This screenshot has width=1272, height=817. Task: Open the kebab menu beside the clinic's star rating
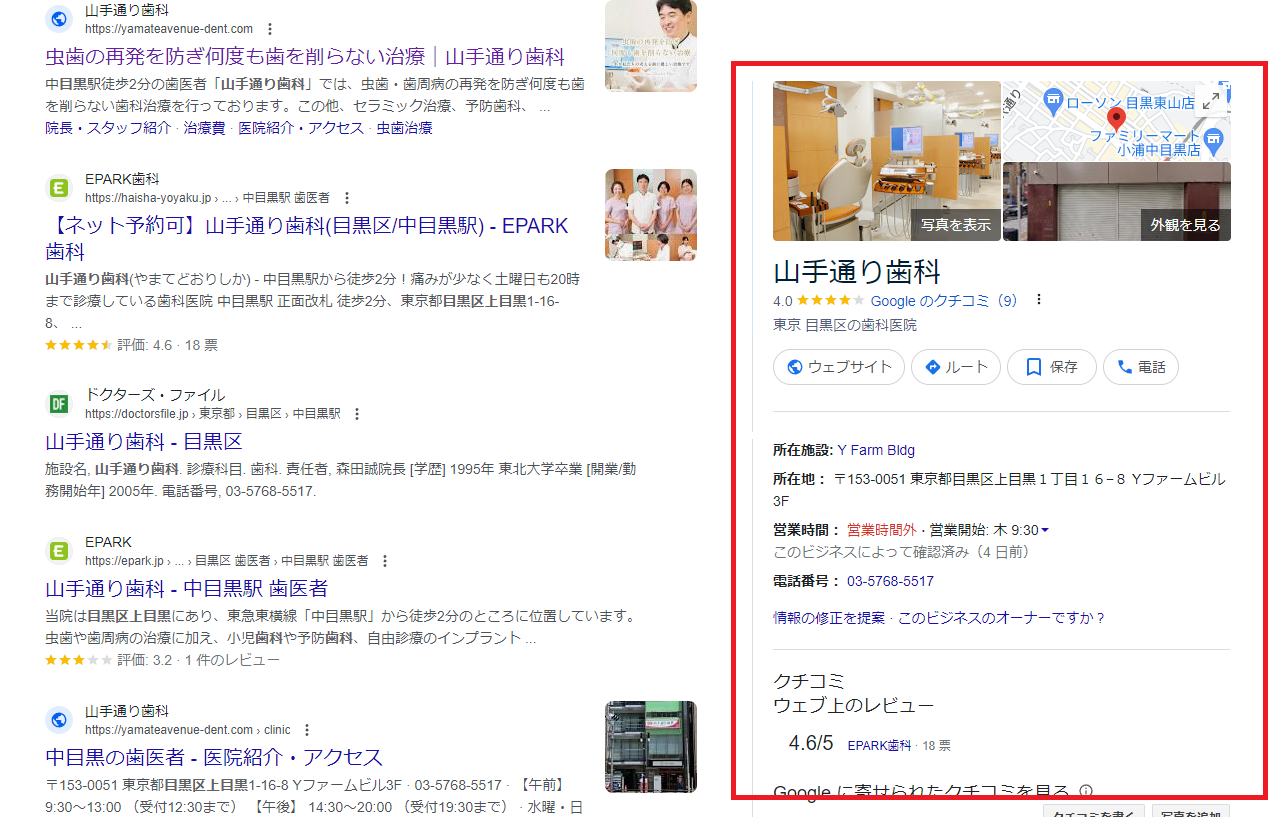click(1037, 299)
